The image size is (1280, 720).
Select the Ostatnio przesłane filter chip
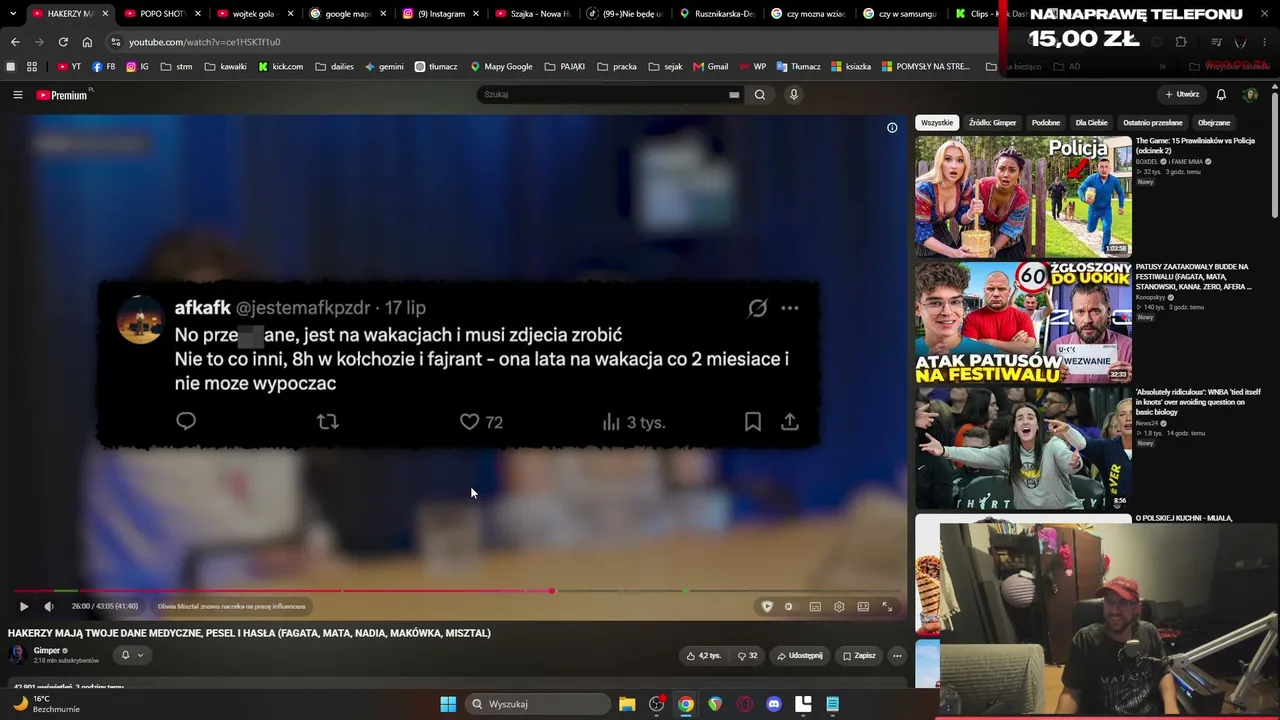pyautogui.click(x=1153, y=123)
